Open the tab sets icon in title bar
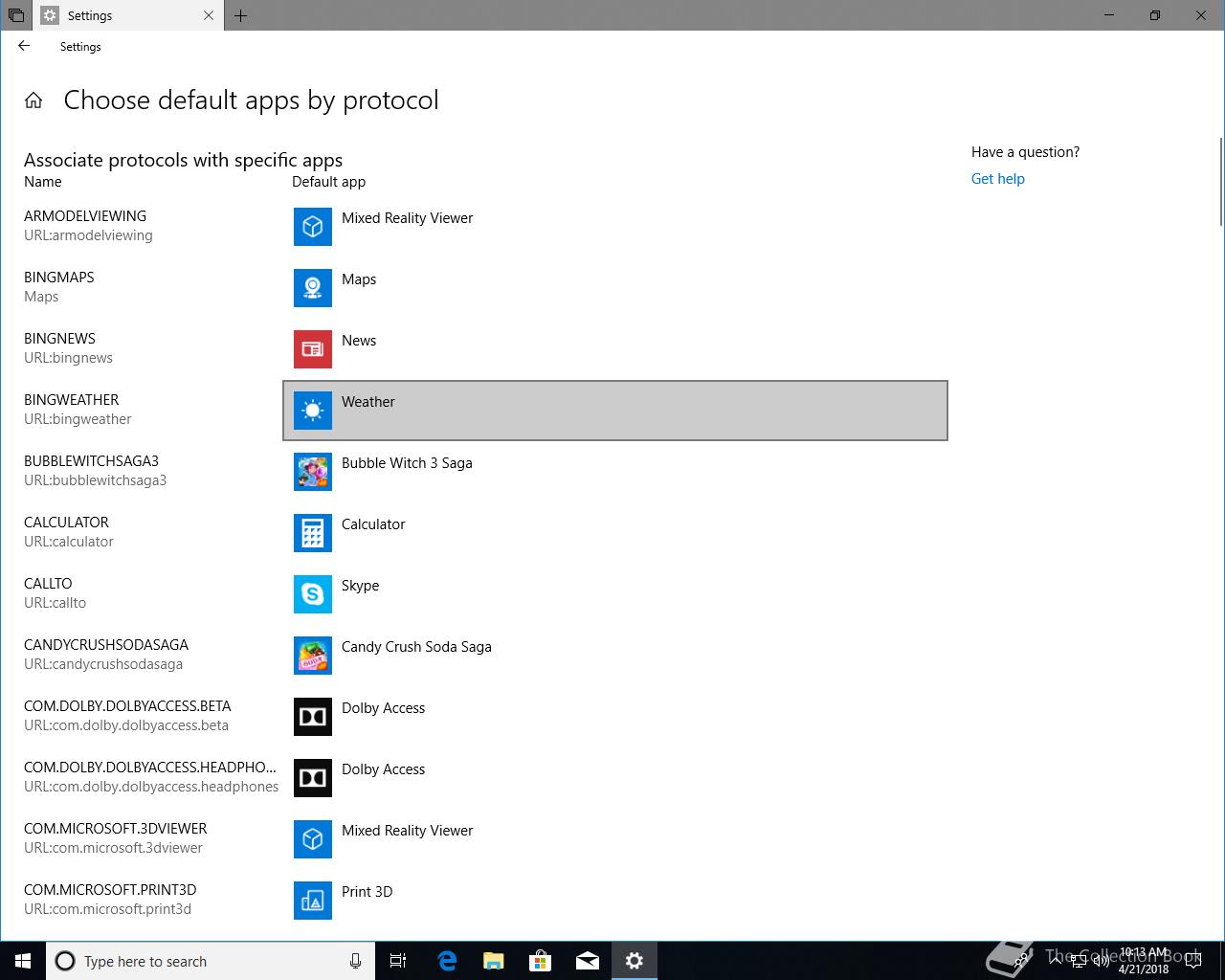This screenshot has width=1225, height=980. 16,15
